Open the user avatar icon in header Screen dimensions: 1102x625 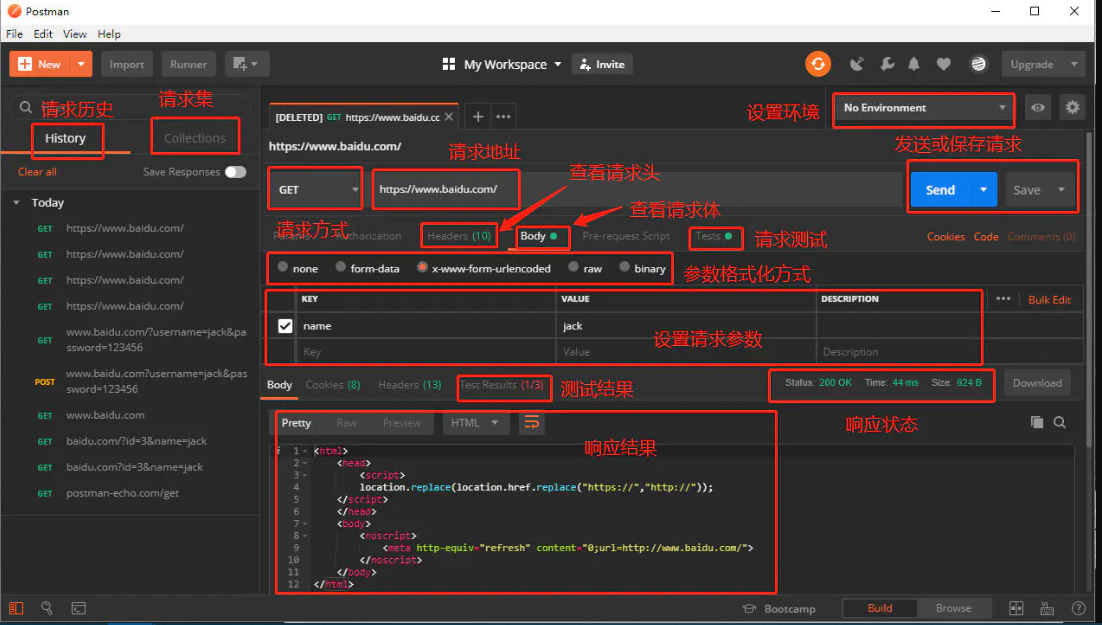[x=978, y=64]
